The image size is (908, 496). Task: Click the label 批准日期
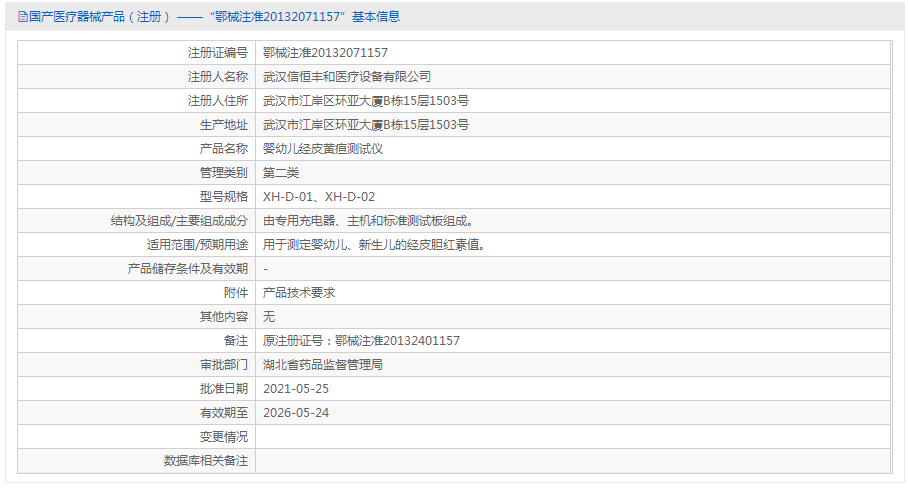click(224, 389)
